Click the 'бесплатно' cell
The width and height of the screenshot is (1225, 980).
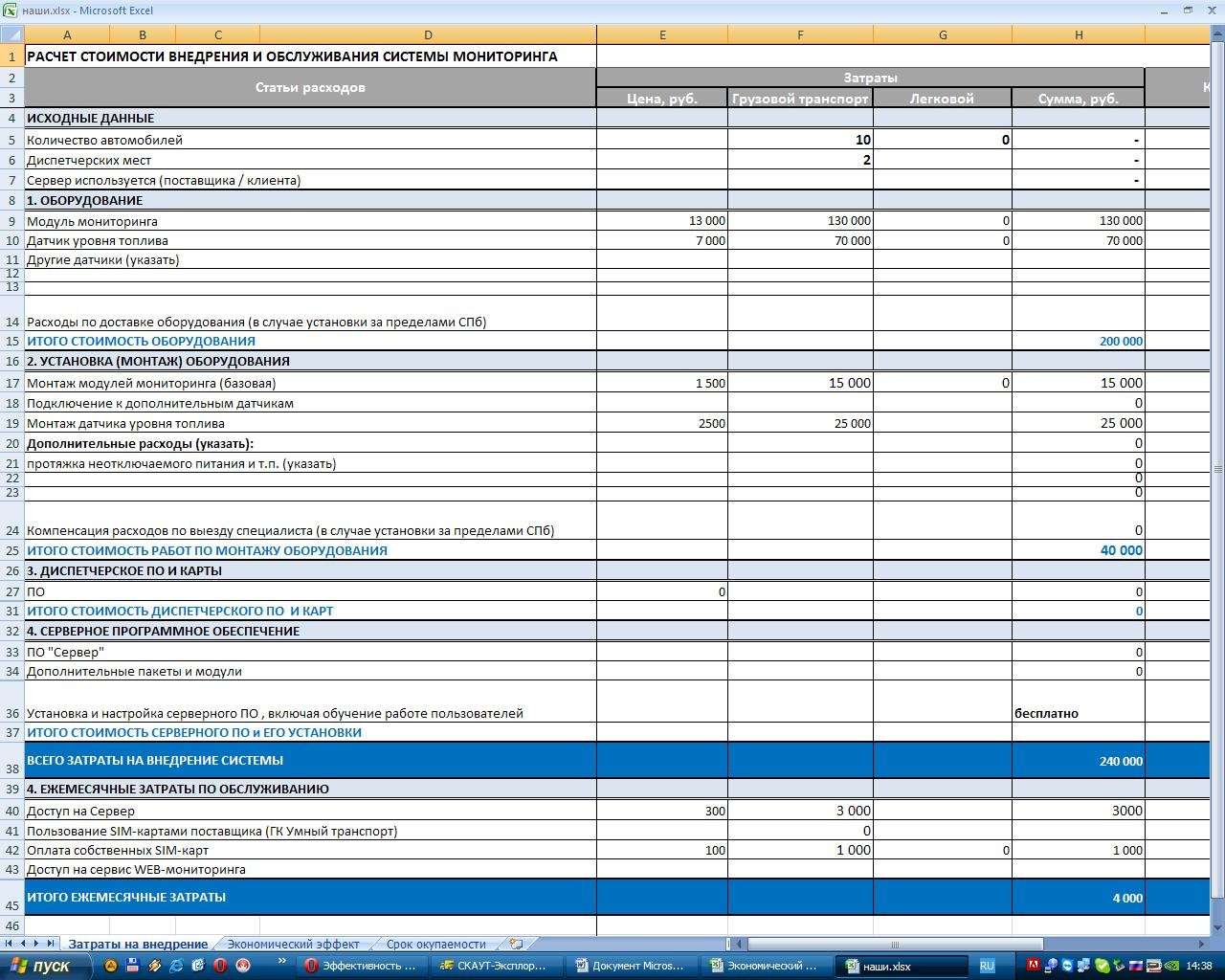click(x=1079, y=702)
